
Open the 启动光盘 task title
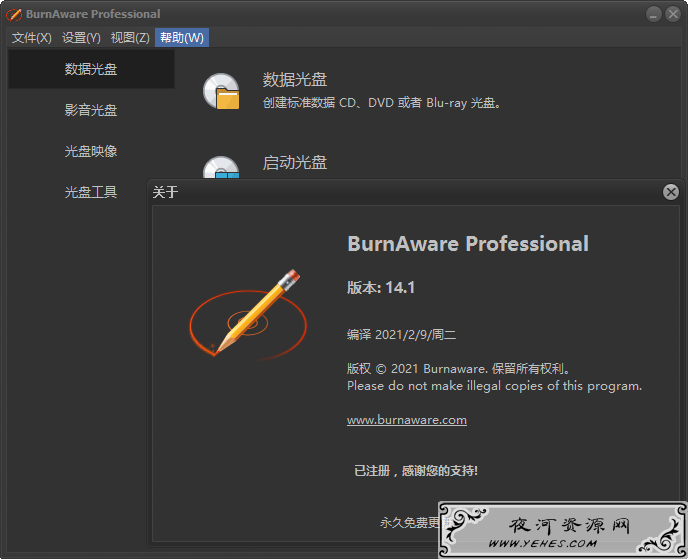point(295,162)
